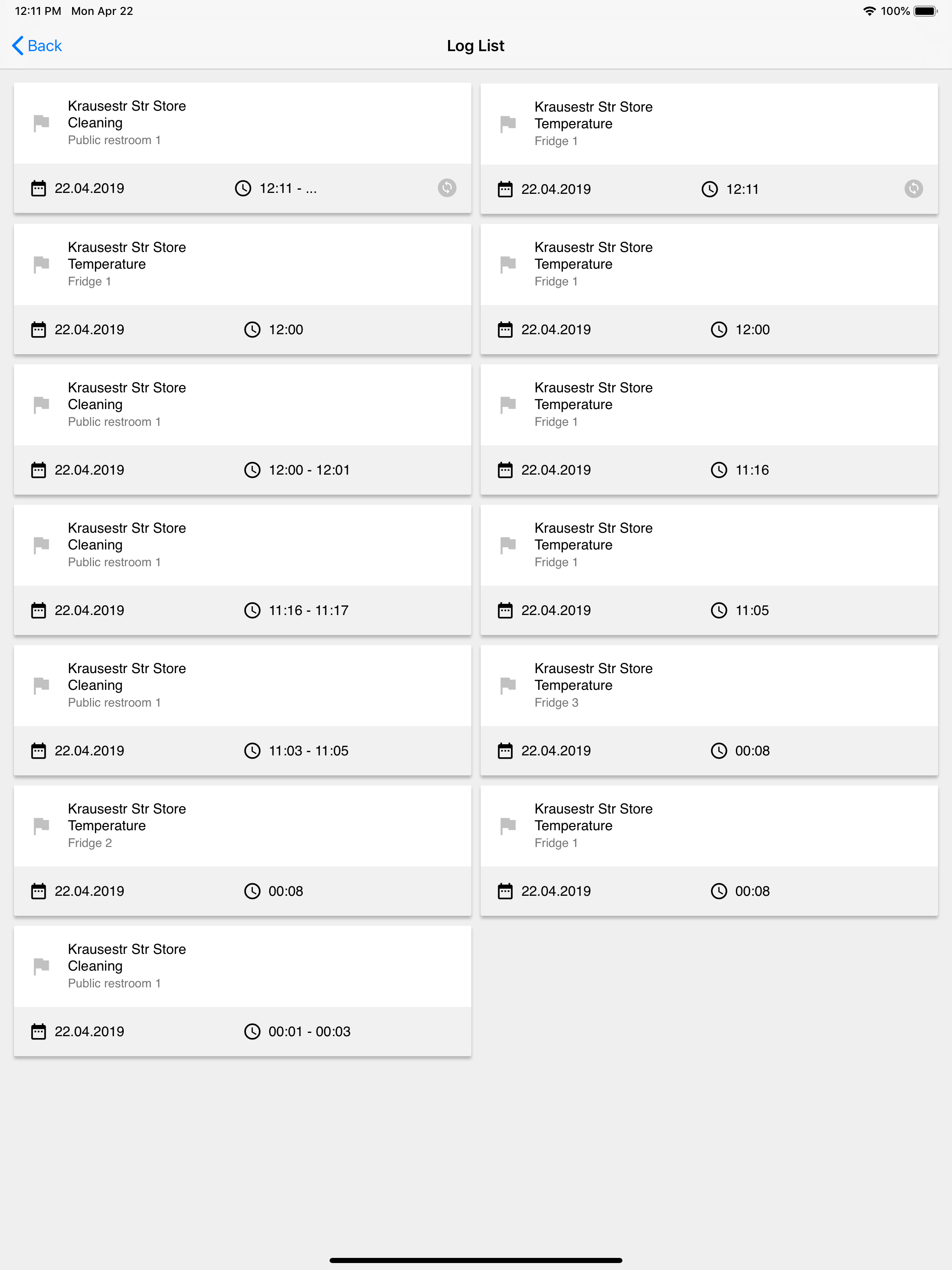
Task: Go back using the Back button
Action: pos(37,46)
